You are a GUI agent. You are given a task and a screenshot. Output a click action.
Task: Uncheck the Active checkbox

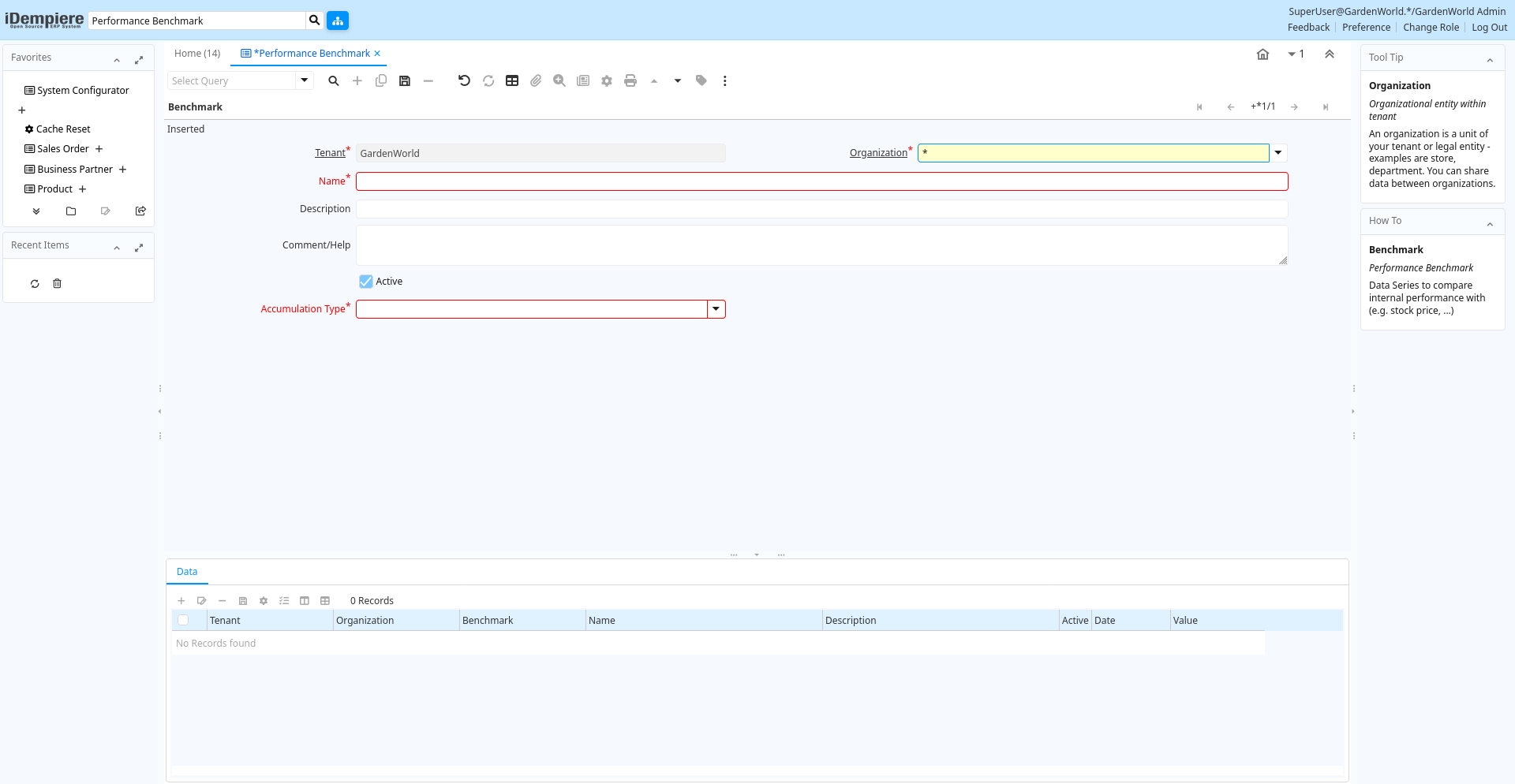(366, 282)
